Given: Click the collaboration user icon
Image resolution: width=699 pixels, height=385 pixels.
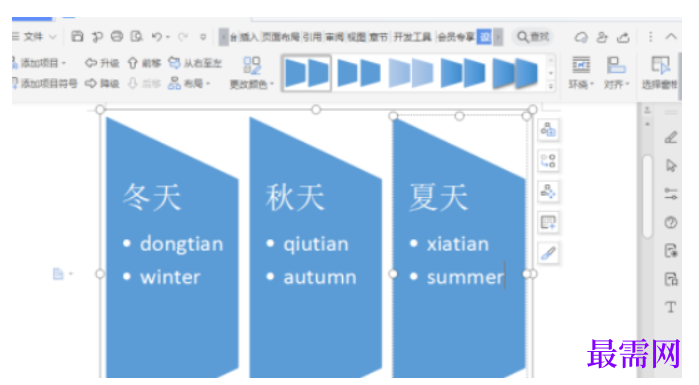Looking at the screenshot, I should 602,37.
